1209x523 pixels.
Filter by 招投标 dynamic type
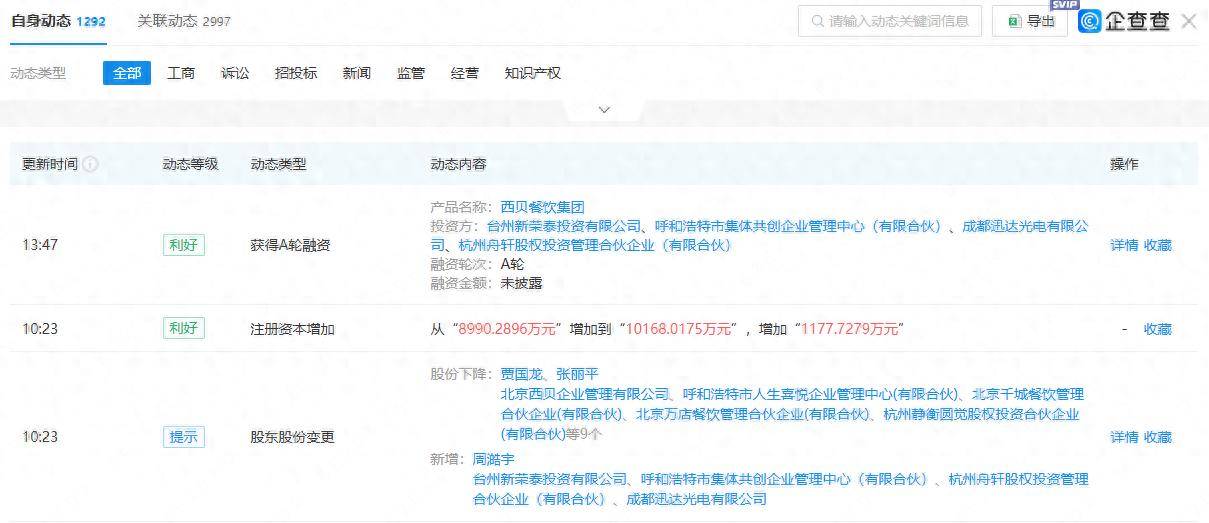coord(296,73)
